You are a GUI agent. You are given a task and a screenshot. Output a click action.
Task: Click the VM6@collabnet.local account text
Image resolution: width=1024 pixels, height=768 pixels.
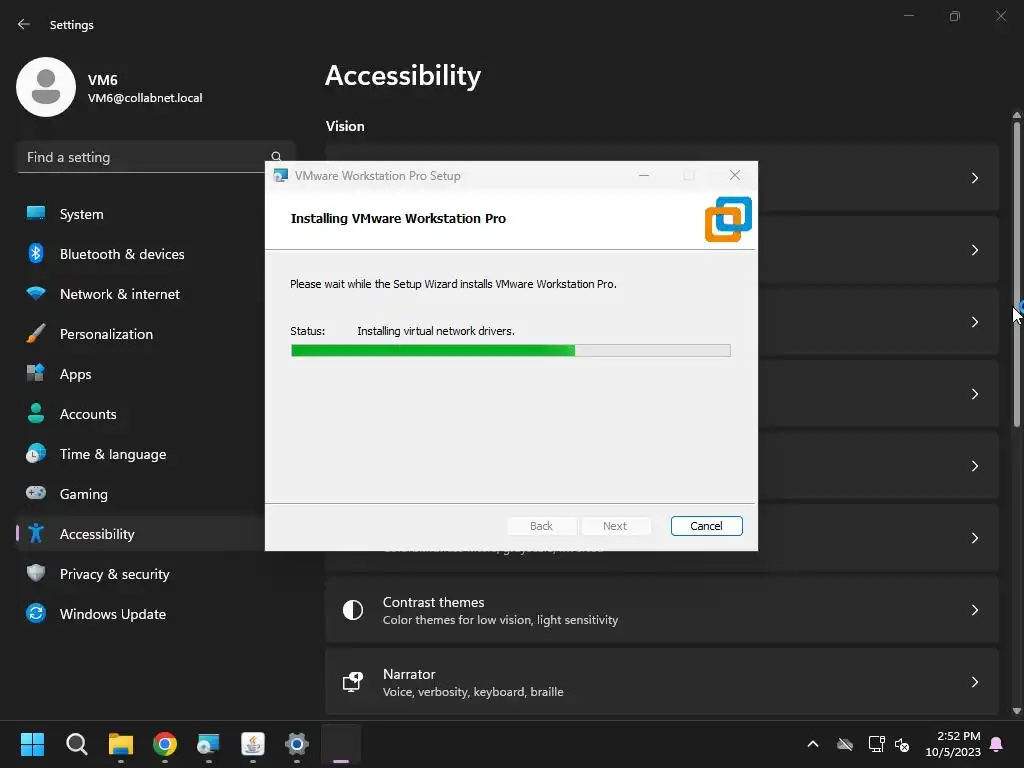(145, 98)
